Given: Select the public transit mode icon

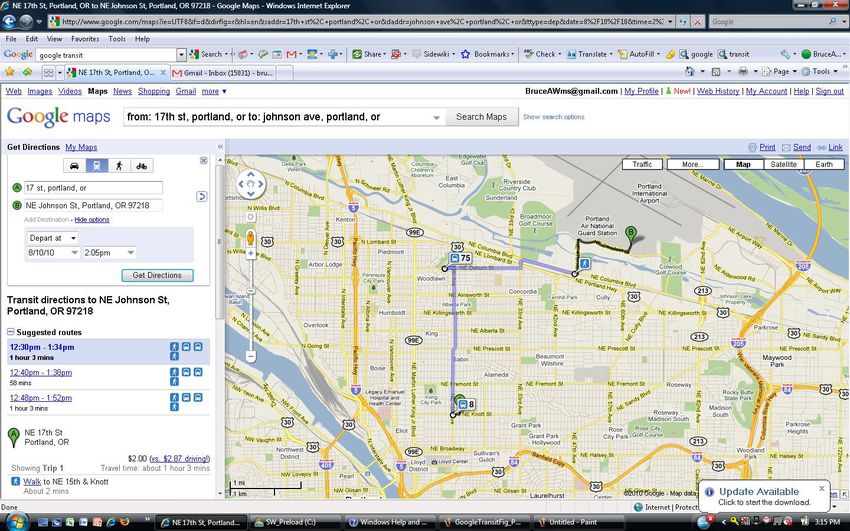Looking at the screenshot, I should (96, 166).
